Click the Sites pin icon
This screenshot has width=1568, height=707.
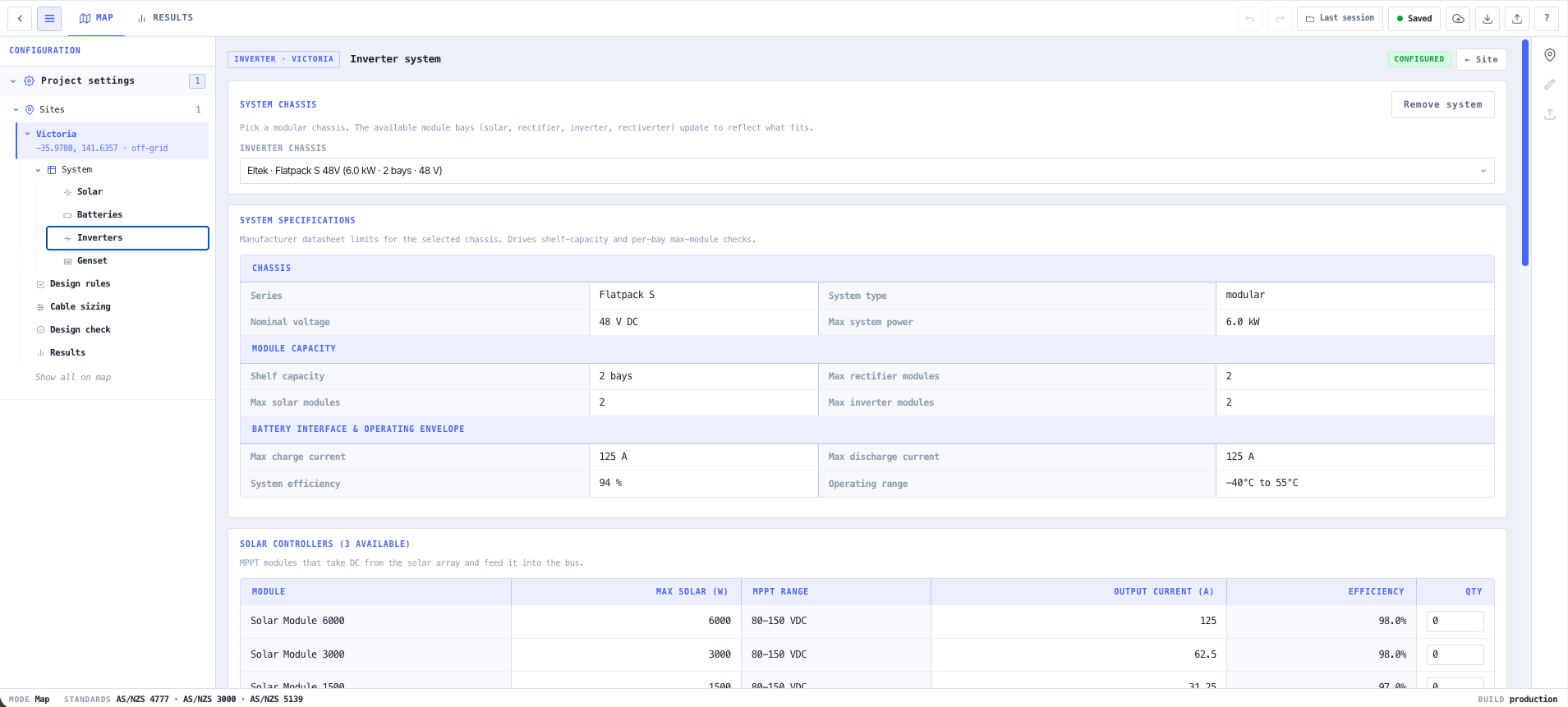[x=30, y=109]
